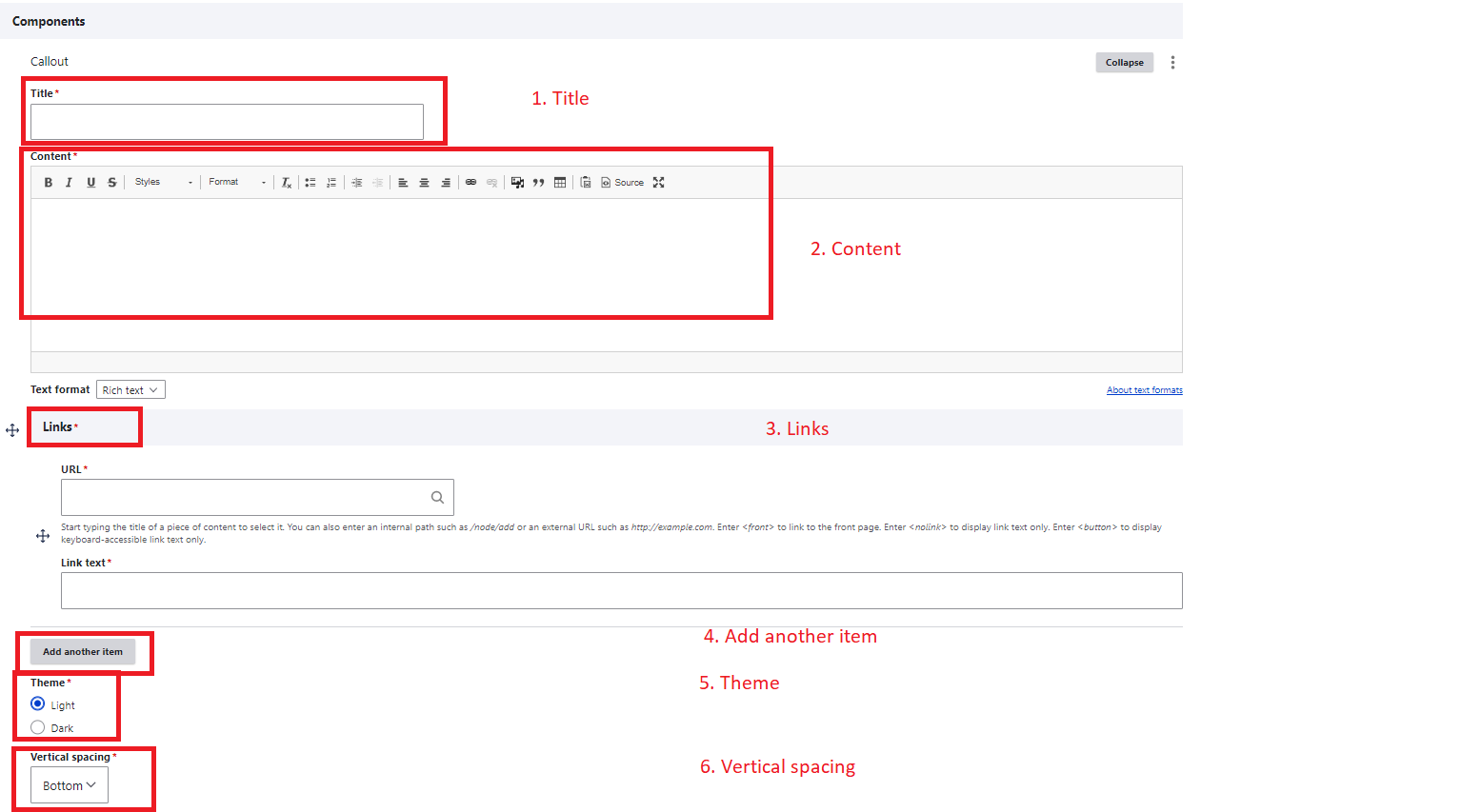
Task: Maximize the Content editor
Action: point(658,183)
